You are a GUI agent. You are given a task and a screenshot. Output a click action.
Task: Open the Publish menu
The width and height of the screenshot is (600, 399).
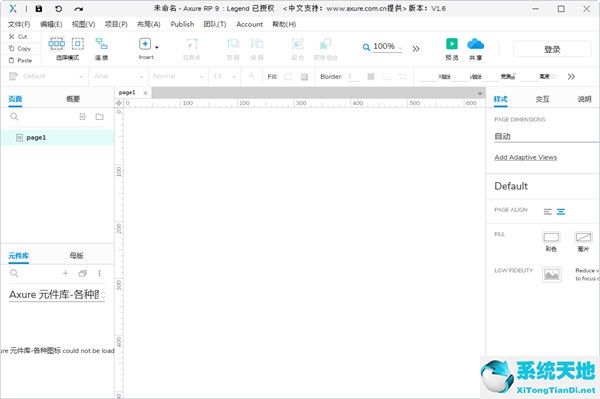[182, 24]
